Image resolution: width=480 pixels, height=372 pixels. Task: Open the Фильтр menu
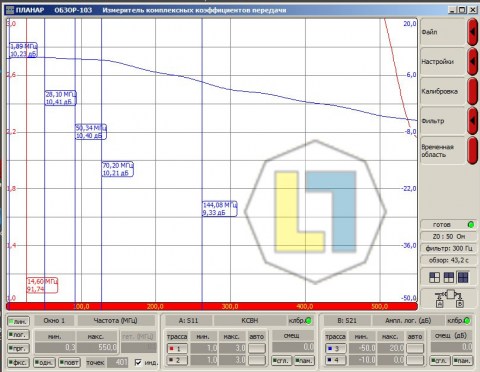pos(443,121)
